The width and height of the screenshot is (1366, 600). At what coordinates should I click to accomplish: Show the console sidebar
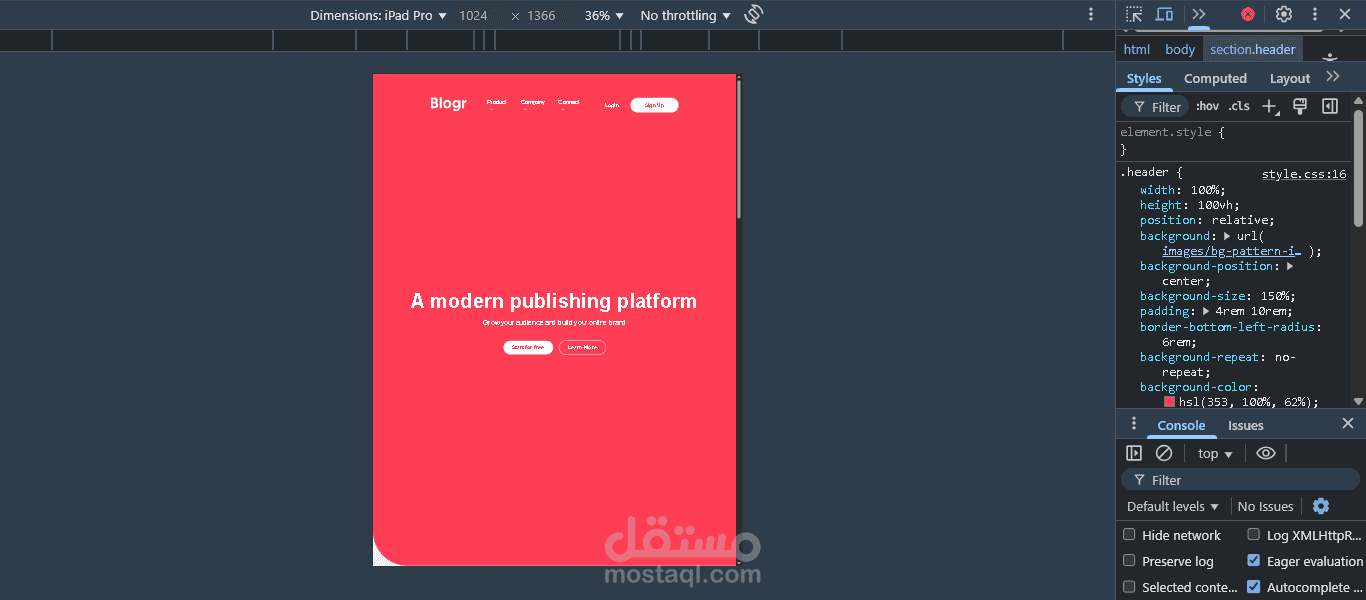click(x=1134, y=453)
